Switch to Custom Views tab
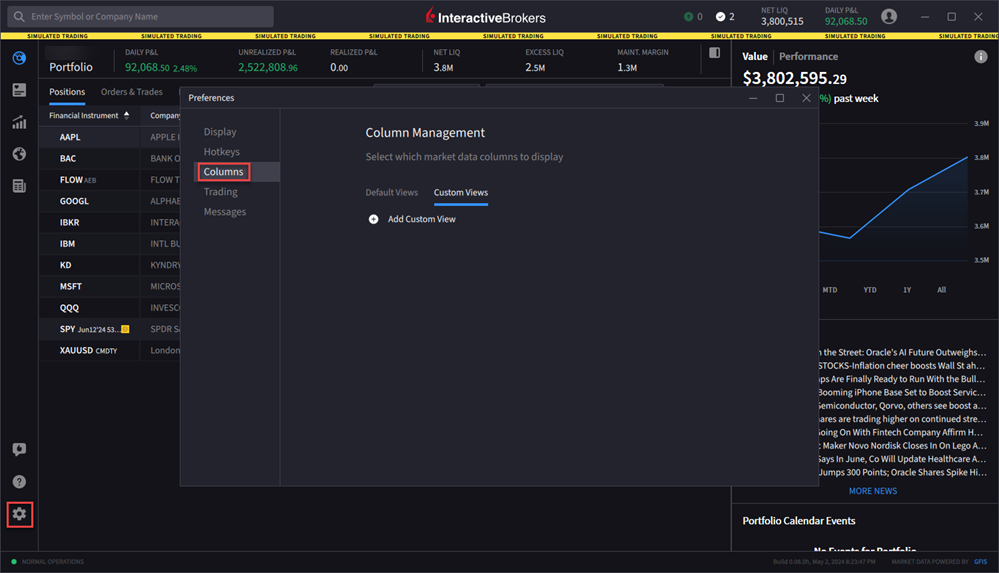Viewport: 999px width, 573px height. click(461, 192)
